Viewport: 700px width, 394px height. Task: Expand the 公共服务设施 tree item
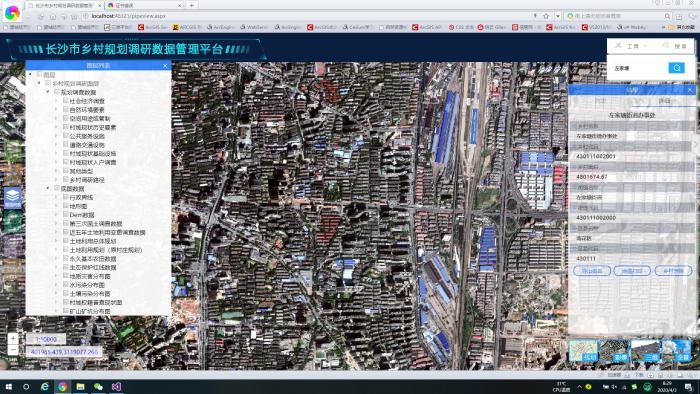tap(57, 136)
